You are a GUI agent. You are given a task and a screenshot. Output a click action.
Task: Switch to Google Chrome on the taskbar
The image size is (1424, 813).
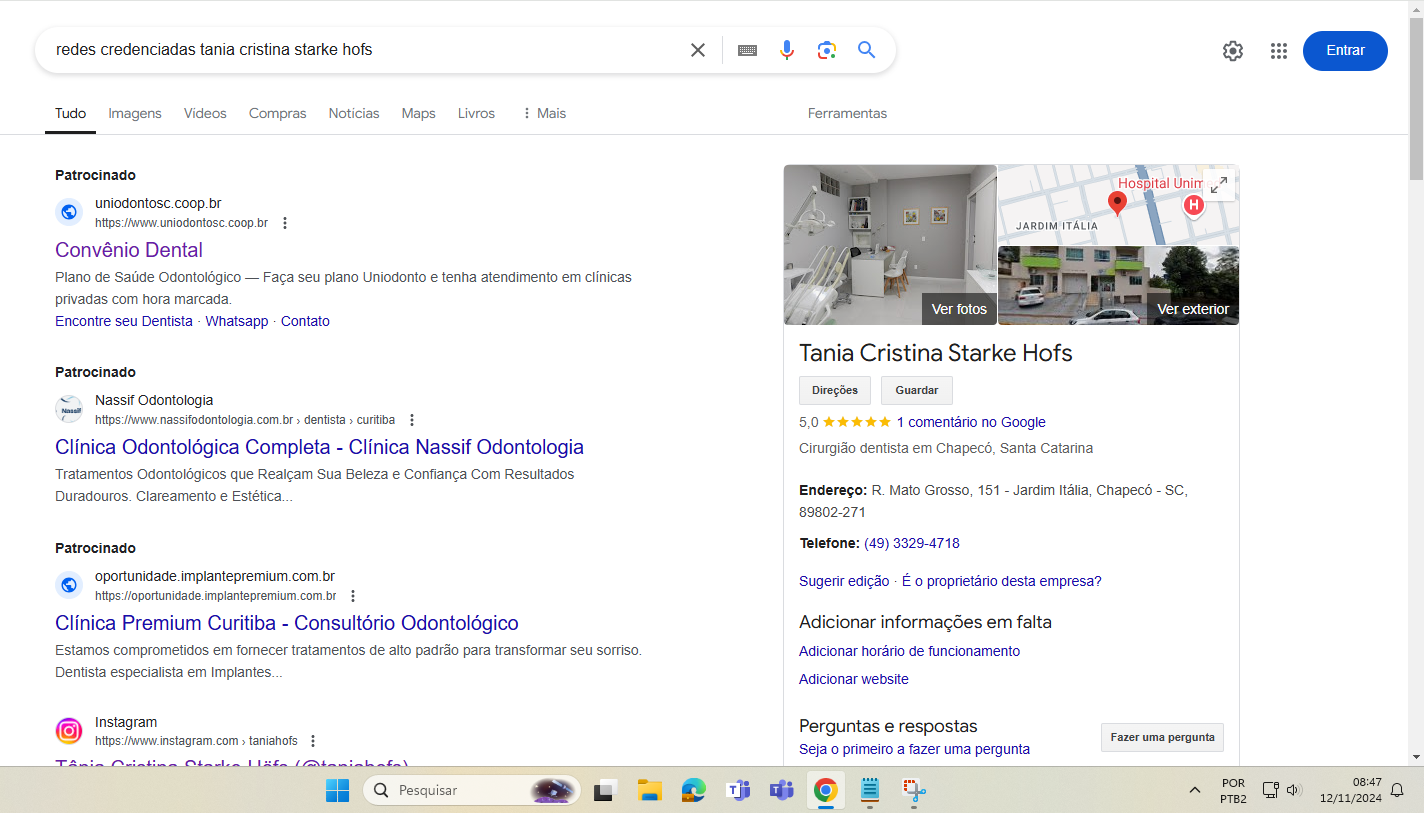pyautogui.click(x=825, y=790)
